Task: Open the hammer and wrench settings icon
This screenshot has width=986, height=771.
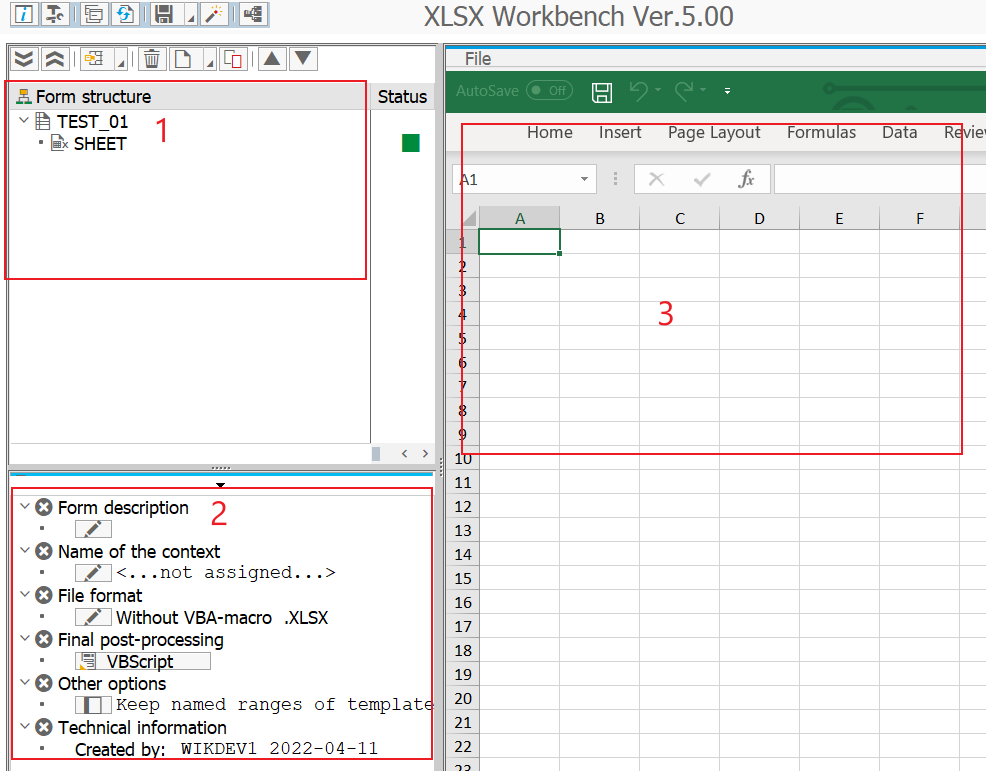Action: click(x=55, y=14)
